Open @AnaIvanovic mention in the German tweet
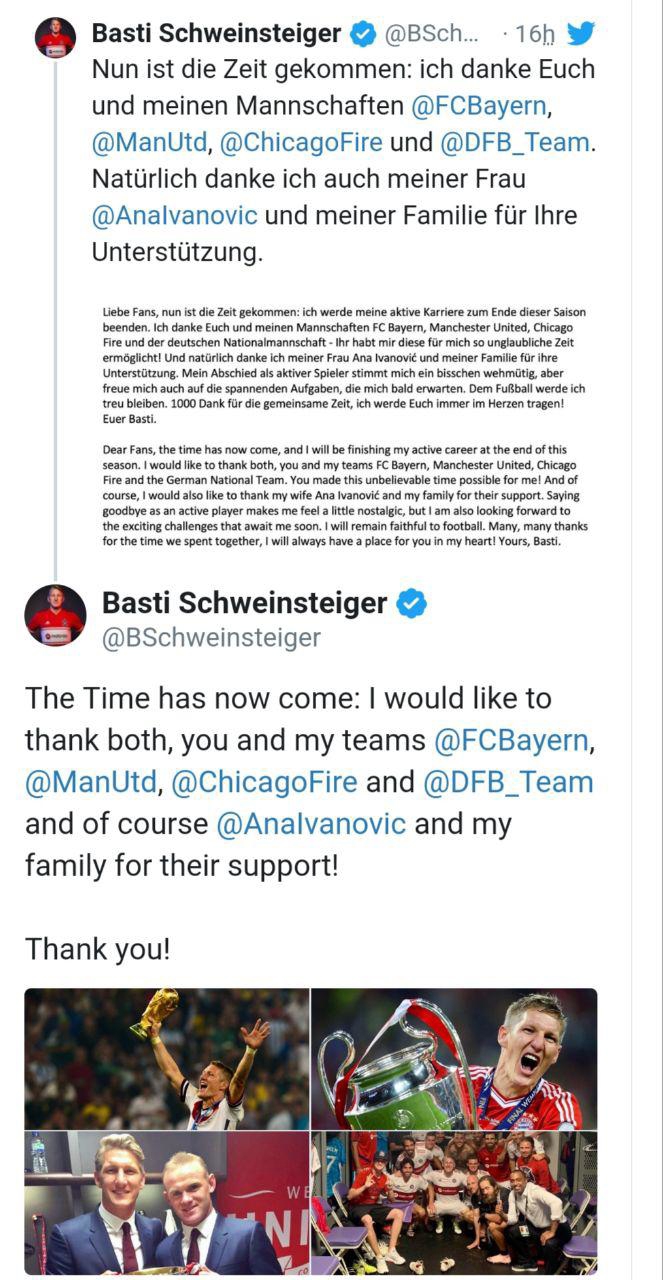 click(x=174, y=215)
